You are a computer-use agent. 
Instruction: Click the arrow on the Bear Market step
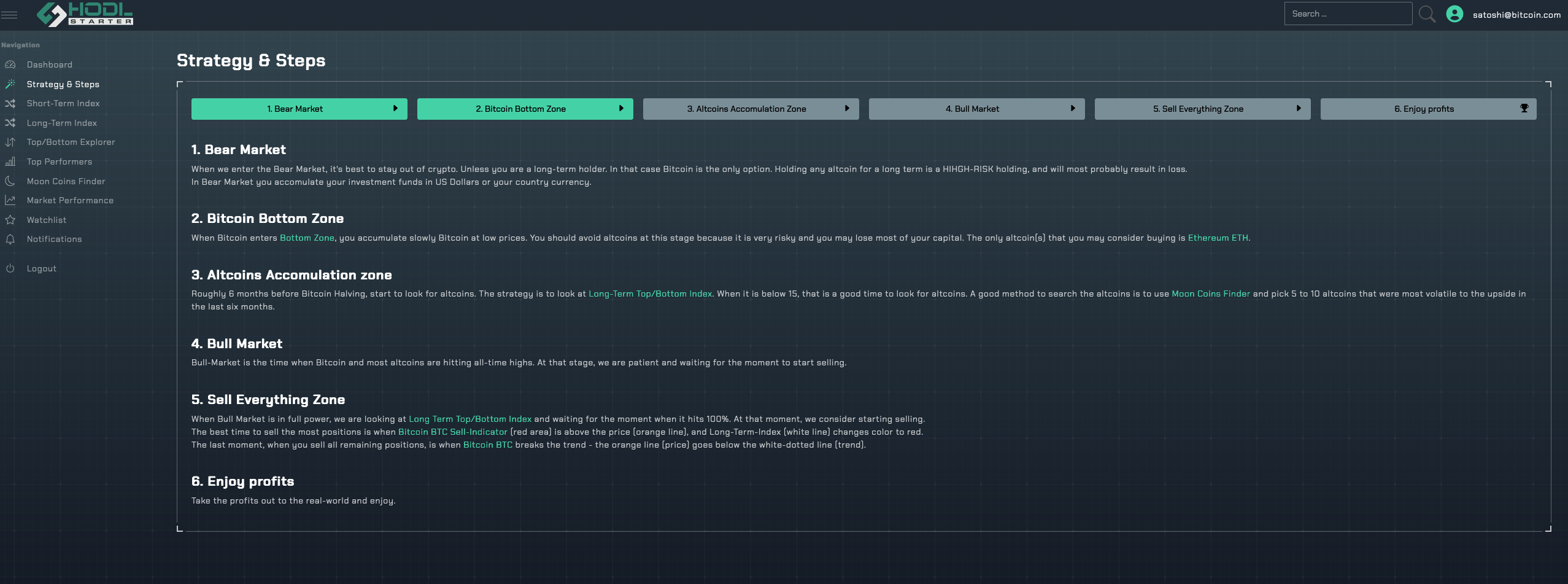[x=395, y=108]
